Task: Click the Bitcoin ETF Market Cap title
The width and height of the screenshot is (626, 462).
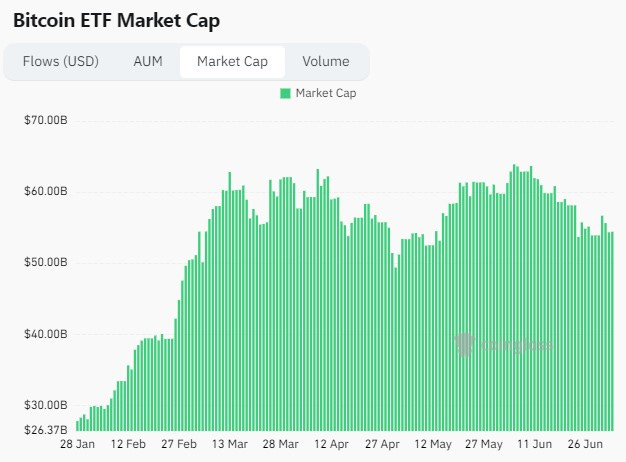Action: click(x=117, y=20)
